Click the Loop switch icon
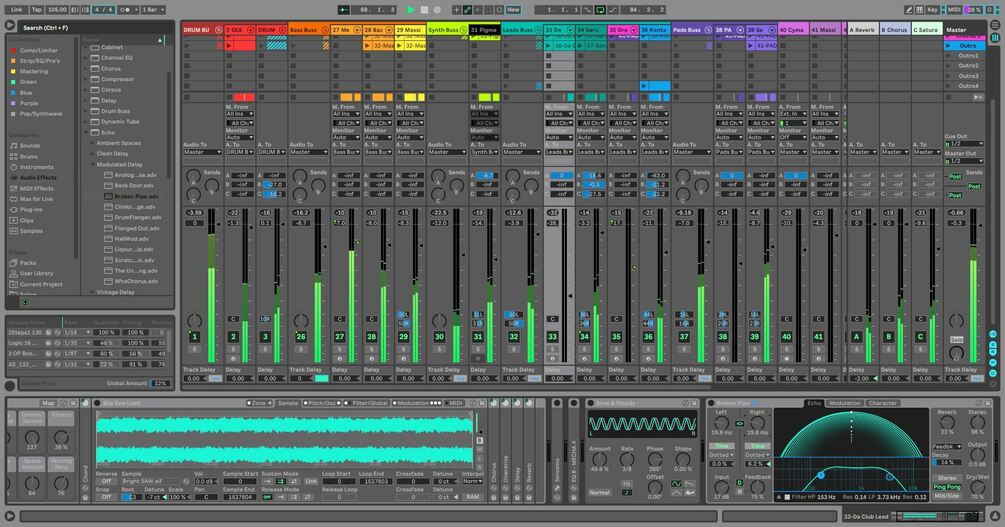Screen dimensions: 1005x527 pos(601,10)
